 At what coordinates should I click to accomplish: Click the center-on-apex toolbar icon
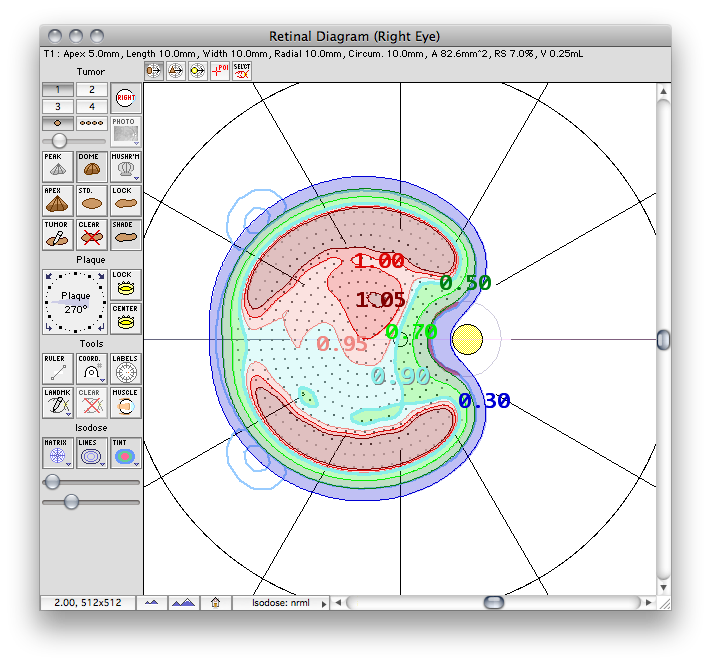(175, 71)
